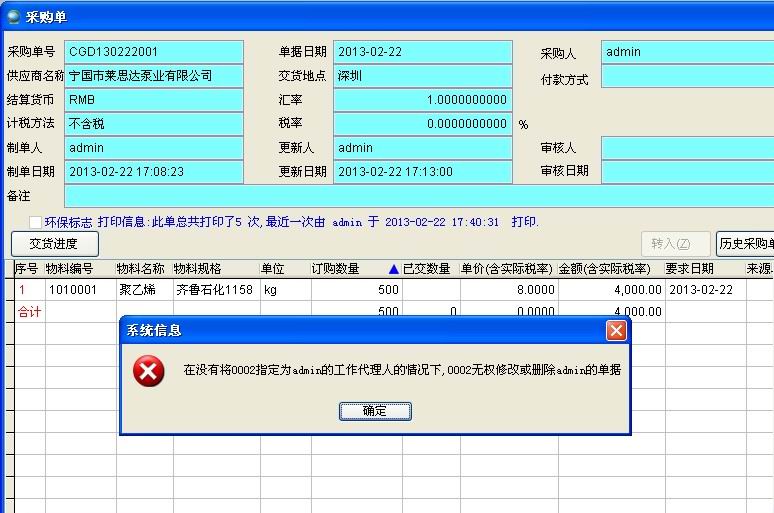
Task: Click the 供应商名称 input field
Action: pos(154,76)
